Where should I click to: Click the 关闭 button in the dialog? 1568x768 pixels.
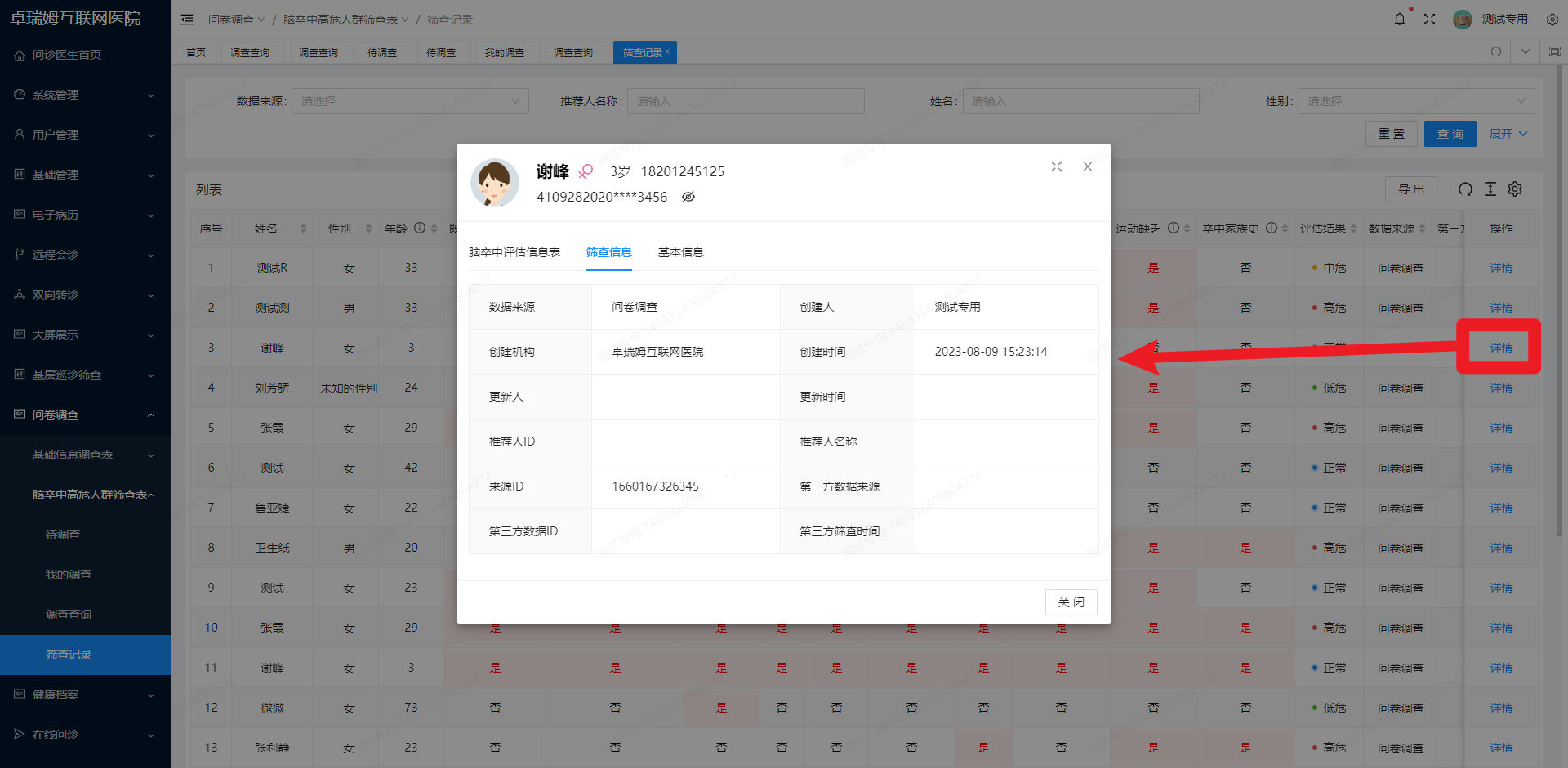pyautogui.click(x=1071, y=602)
